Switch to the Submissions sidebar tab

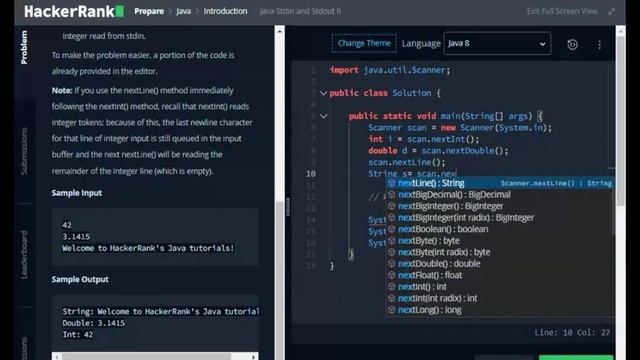(24, 151)
